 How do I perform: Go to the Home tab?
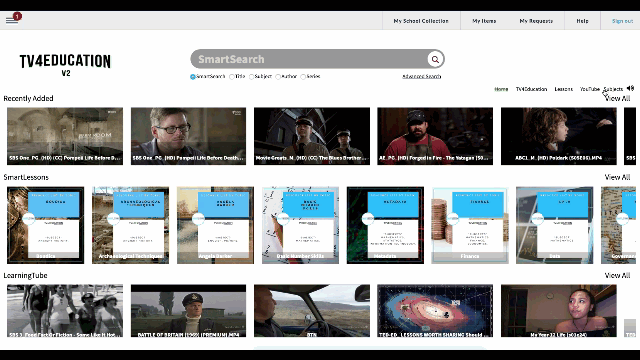pyautogui.click(x=501, y=89)
